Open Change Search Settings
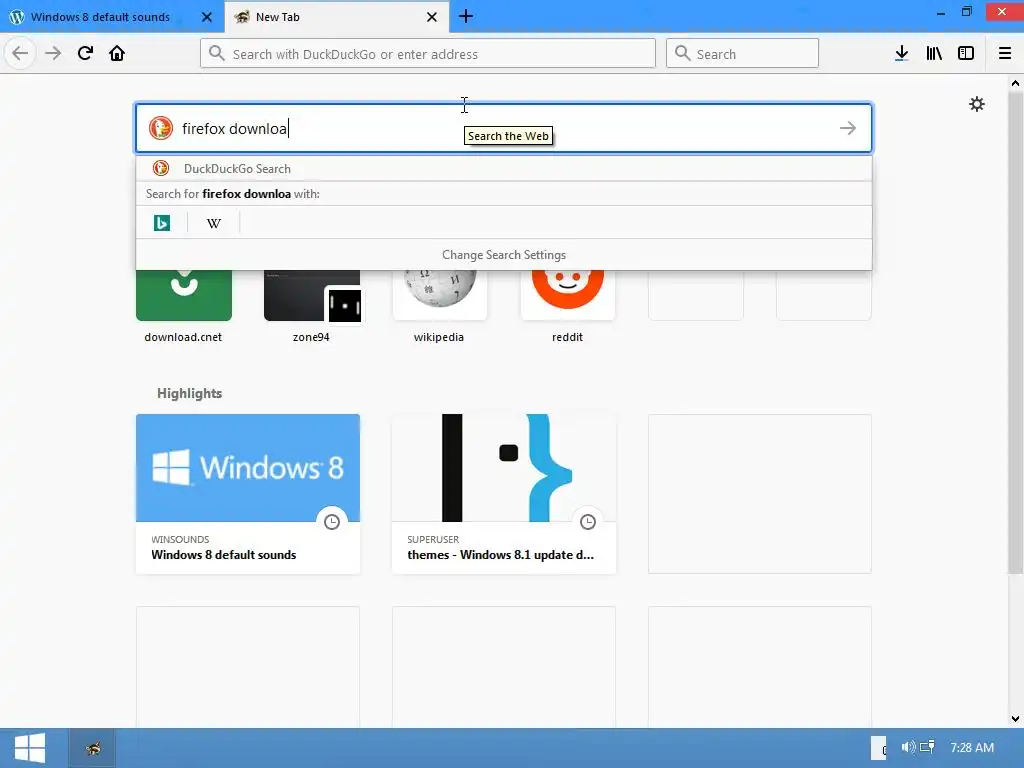Viewport: 1024px width, 768px height. tap(504, 255)
